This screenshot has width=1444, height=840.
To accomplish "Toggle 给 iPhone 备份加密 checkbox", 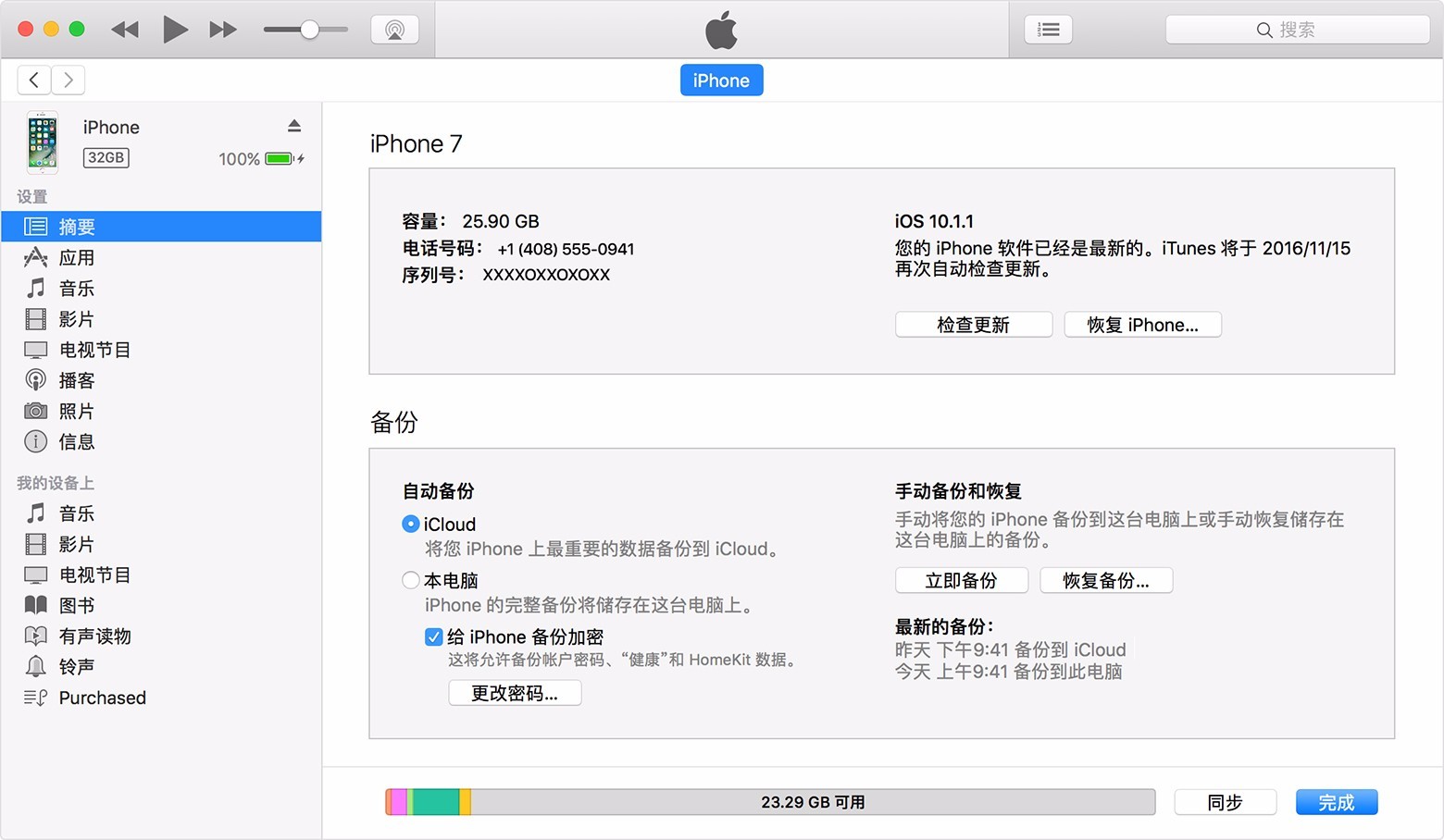I will coord(433,636).
